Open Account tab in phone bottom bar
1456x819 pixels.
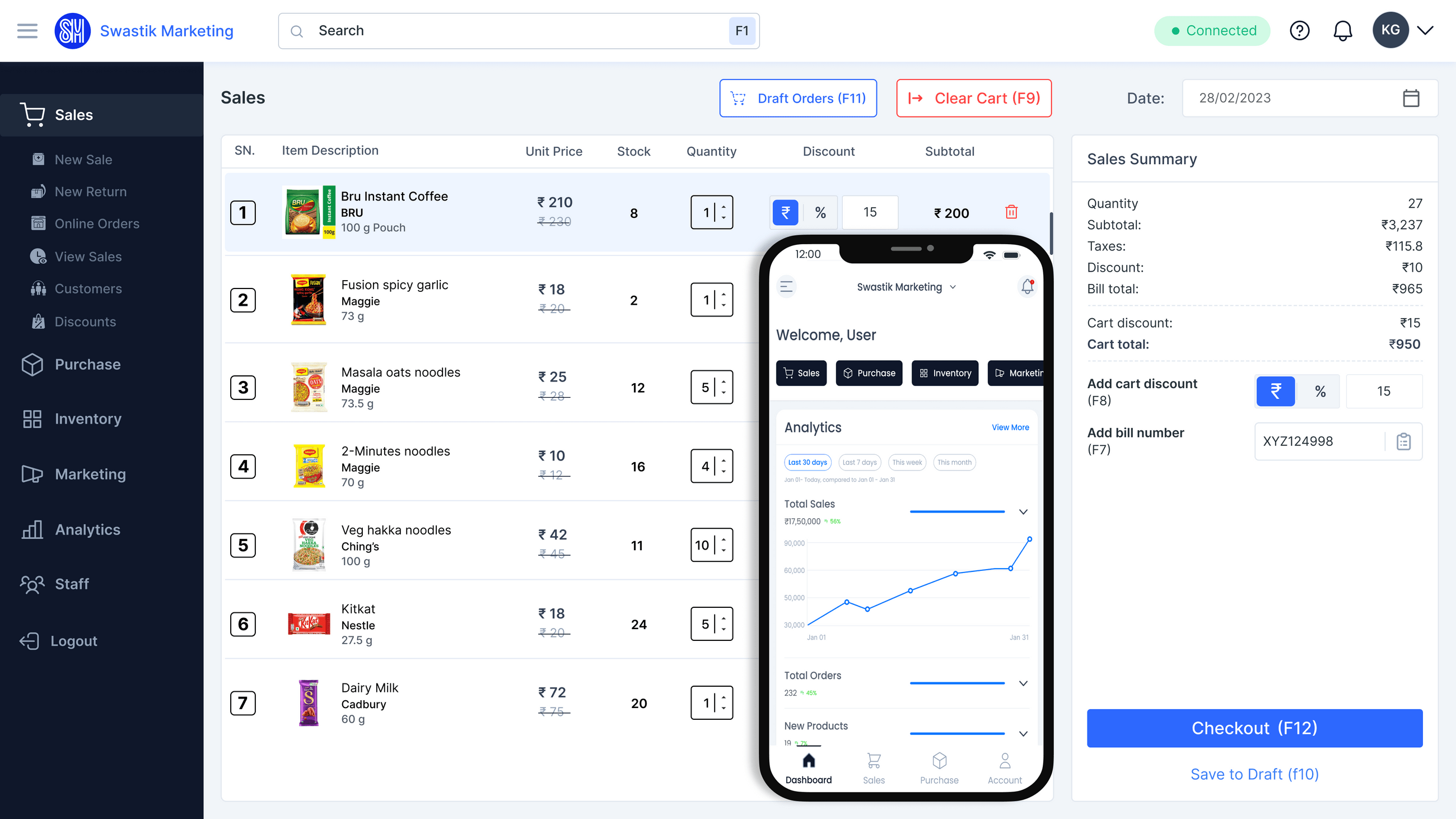[x=1005, y=769]
